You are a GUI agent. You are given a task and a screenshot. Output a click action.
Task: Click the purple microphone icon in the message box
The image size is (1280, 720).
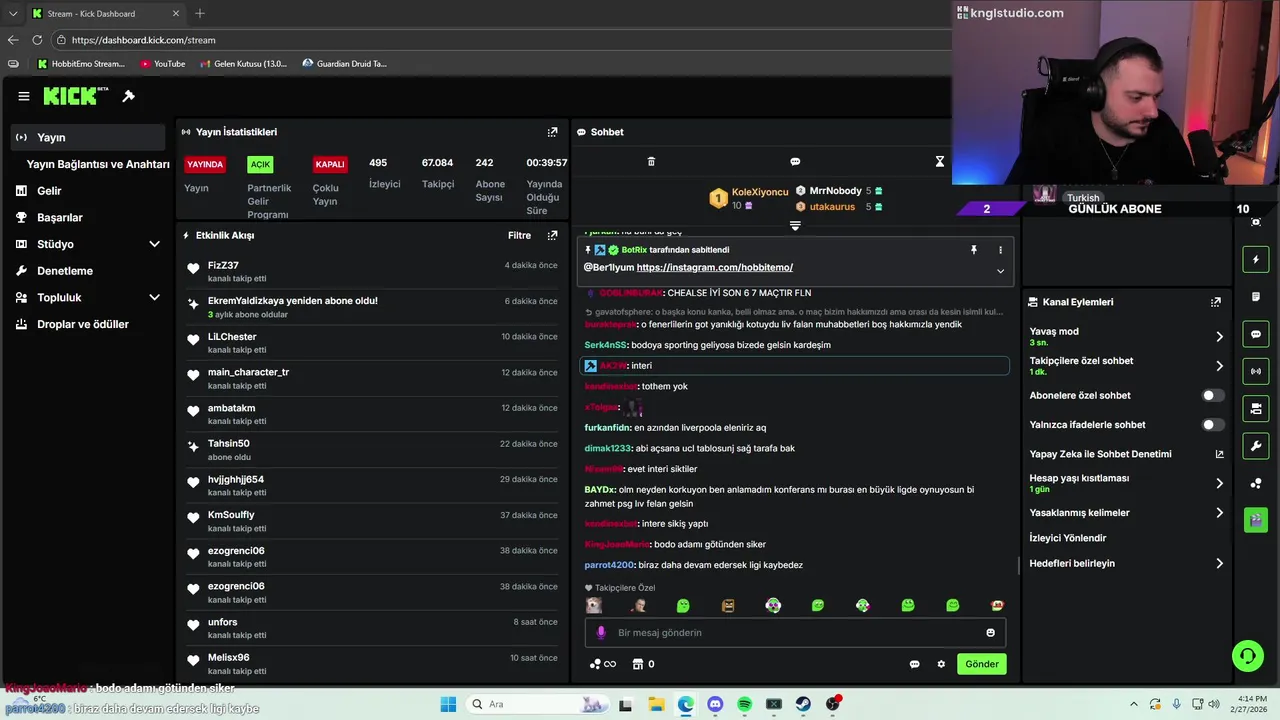pyautogui.click(x=601, y=633)
